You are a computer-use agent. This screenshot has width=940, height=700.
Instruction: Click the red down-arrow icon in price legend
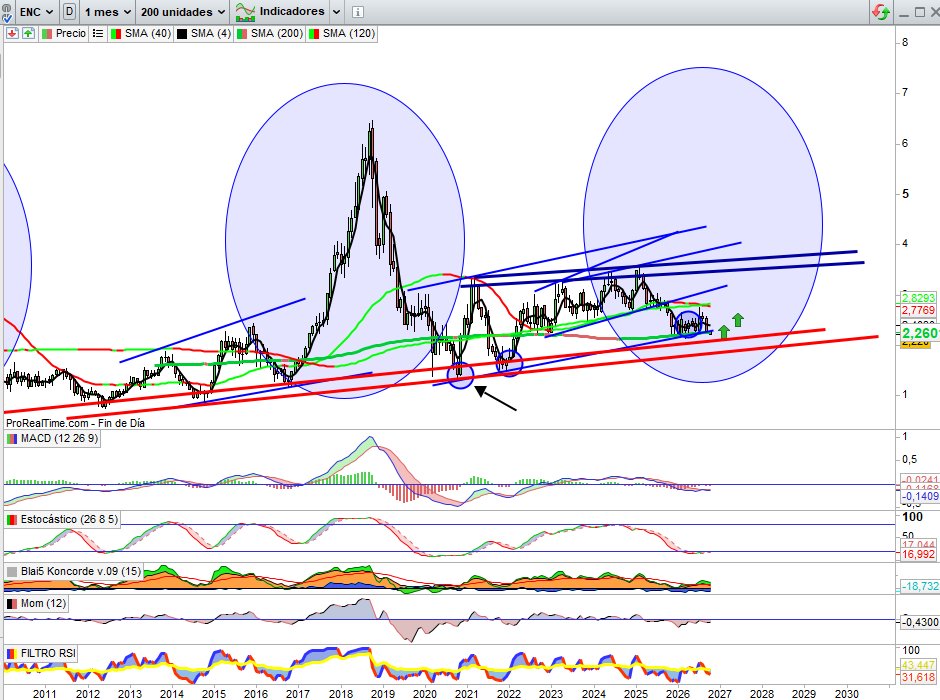(12, 34)
